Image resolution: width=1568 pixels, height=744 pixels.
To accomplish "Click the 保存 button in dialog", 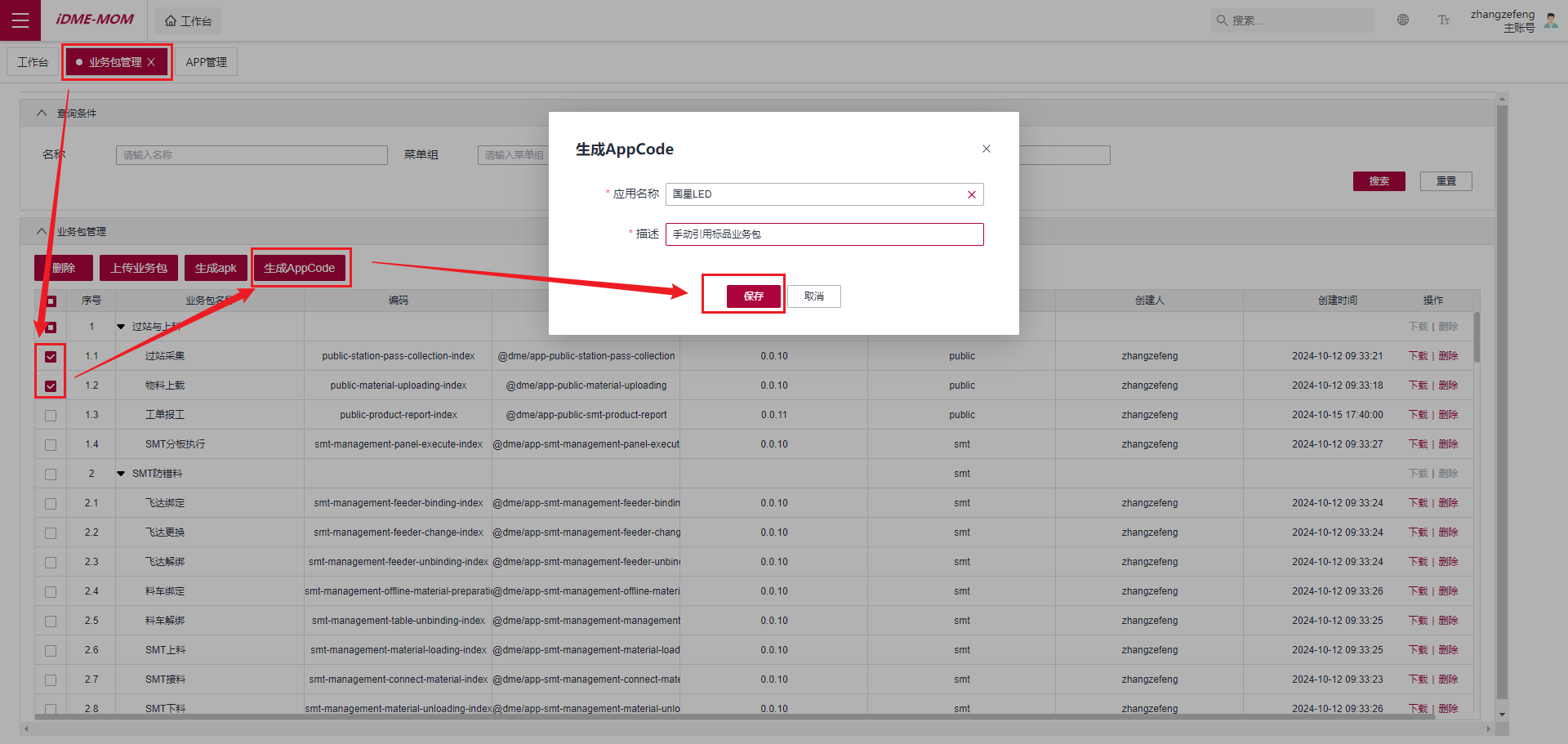I will tap(753, 296).
